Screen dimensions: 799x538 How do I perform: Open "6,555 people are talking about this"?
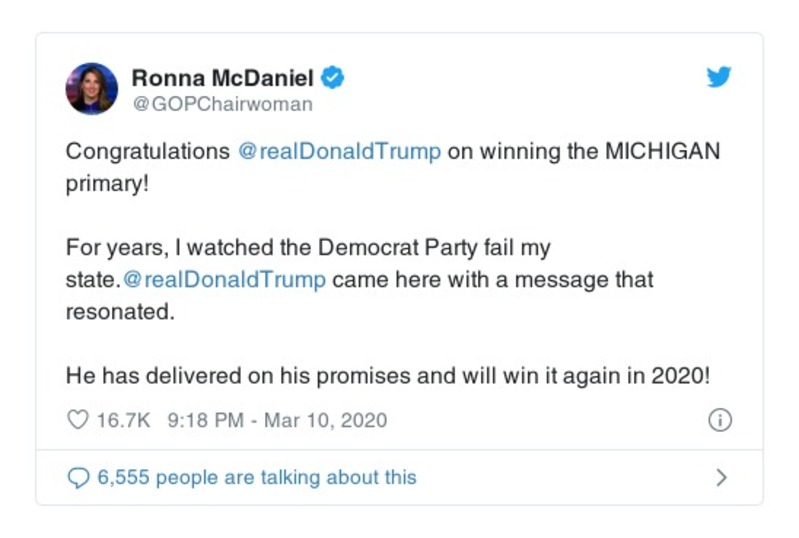point(256,478)
